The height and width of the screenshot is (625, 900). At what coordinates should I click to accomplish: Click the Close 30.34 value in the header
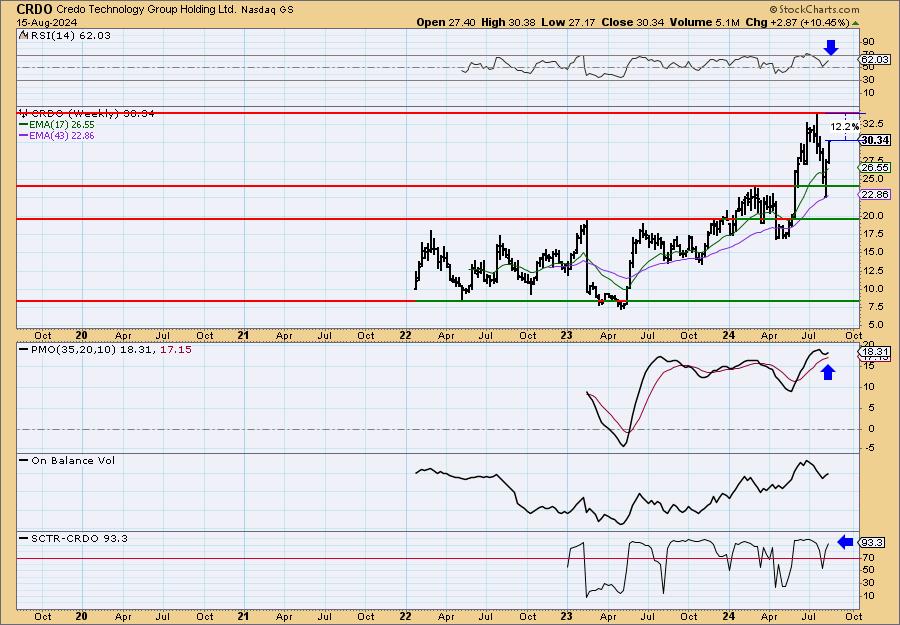coord(633,22)
